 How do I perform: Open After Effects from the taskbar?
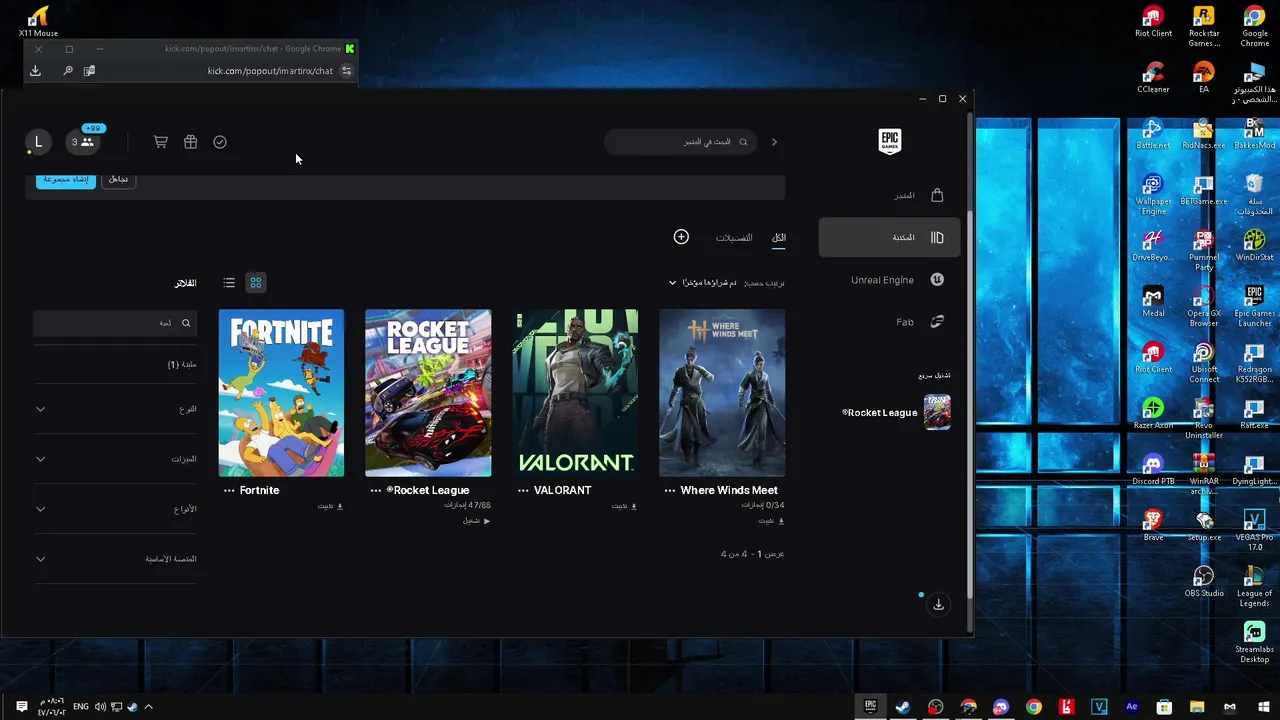[x=1132, y=707]
